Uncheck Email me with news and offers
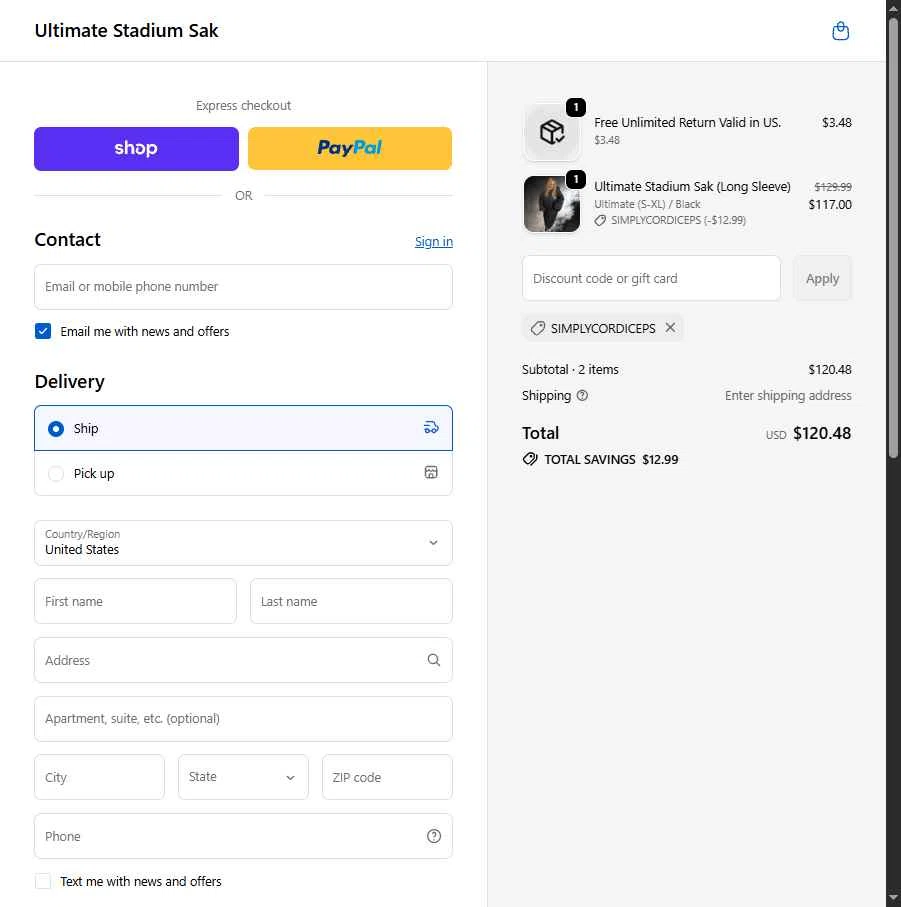The height and width of the screenshot is (907, 901). point(43,331)
